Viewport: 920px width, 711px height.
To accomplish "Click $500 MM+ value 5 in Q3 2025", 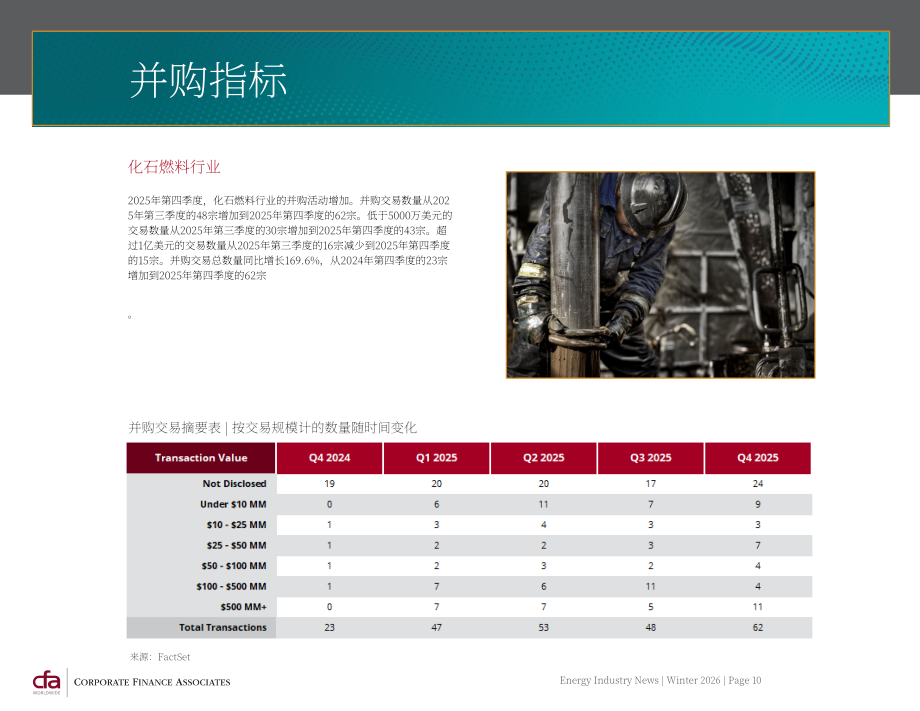I will click(x=651, y=607).
